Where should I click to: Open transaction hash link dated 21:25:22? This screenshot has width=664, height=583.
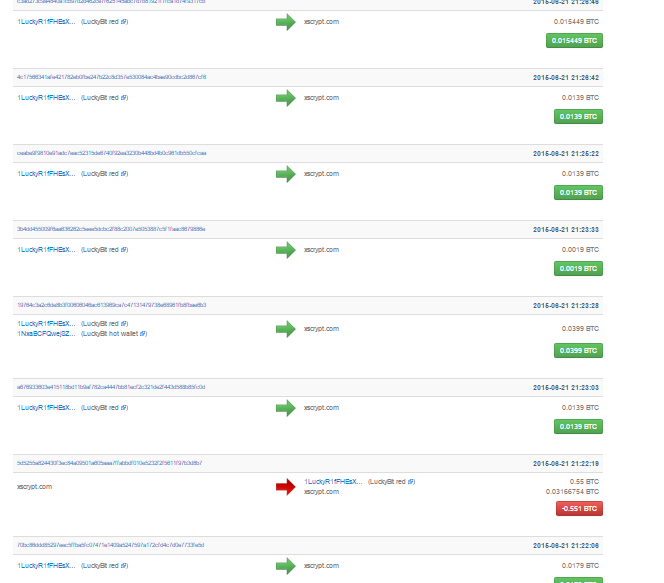pyautogui.click(x=111, y=153)
